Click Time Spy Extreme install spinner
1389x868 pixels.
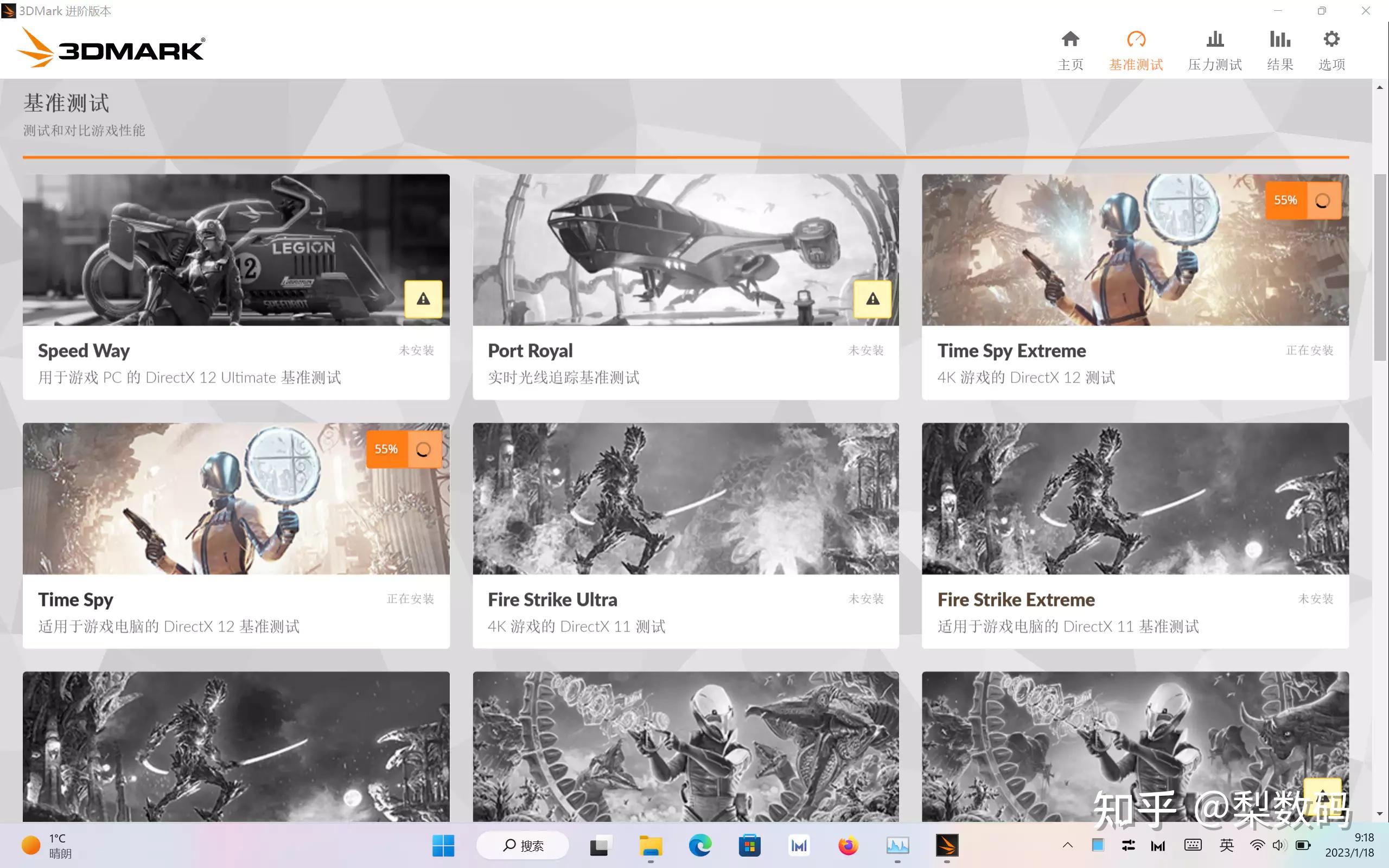click(x=1323, y=200)
